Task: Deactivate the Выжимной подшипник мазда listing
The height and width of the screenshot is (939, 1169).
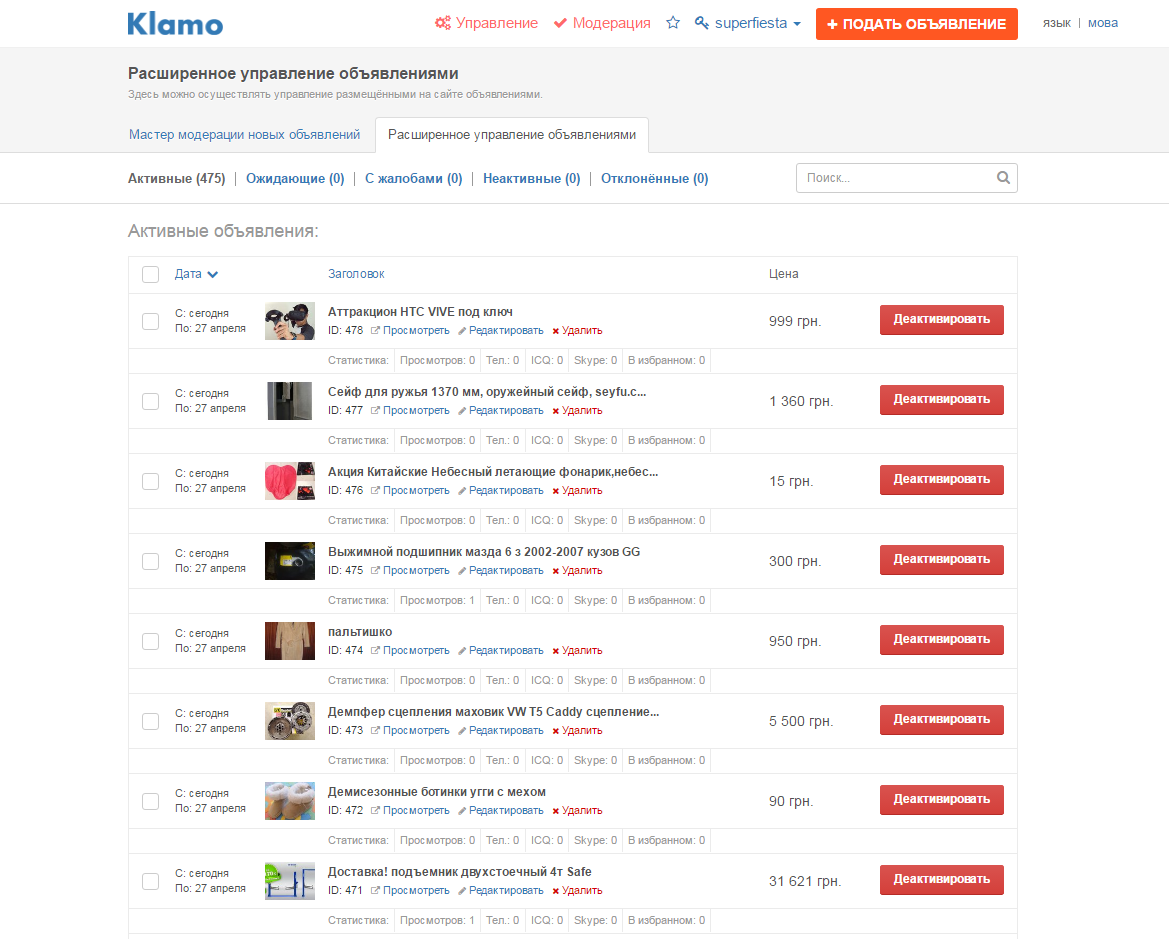Action: (x=942, y=559)
